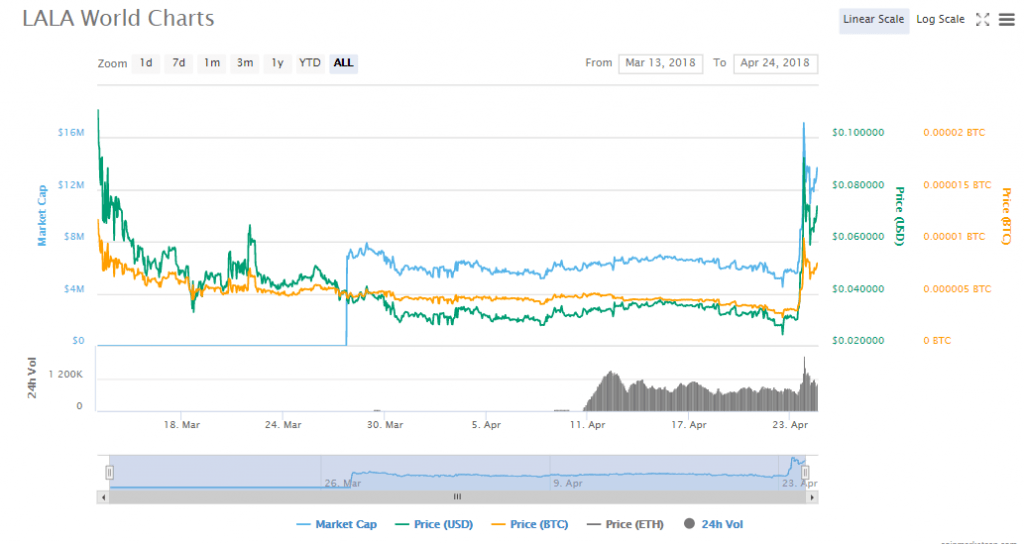Grab the right navigator range handle
This screenshot has height=544, width=1024.
click(805, 472)
